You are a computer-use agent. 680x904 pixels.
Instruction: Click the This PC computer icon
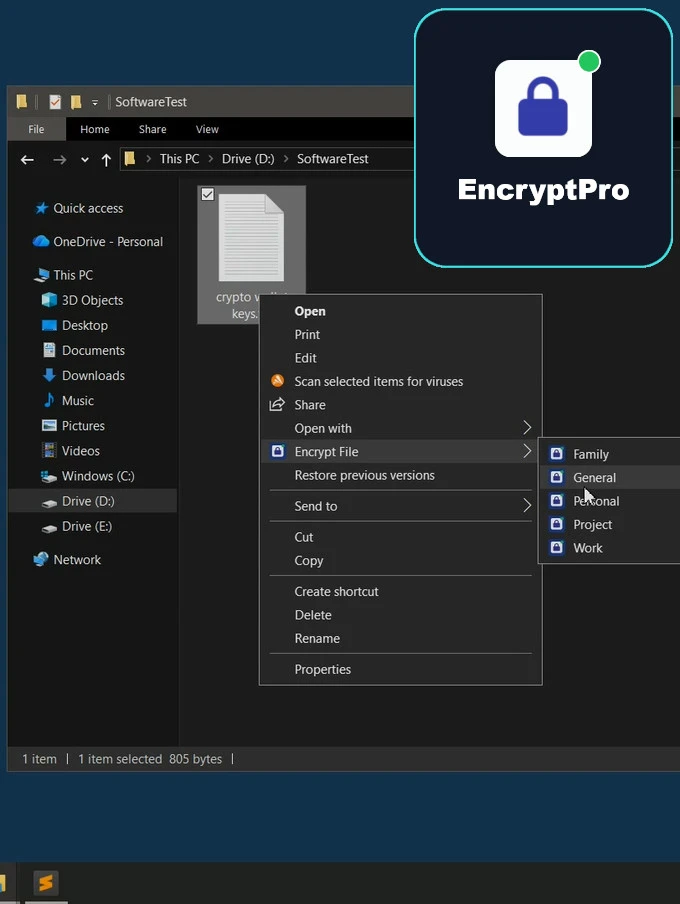tap(42, 275)
